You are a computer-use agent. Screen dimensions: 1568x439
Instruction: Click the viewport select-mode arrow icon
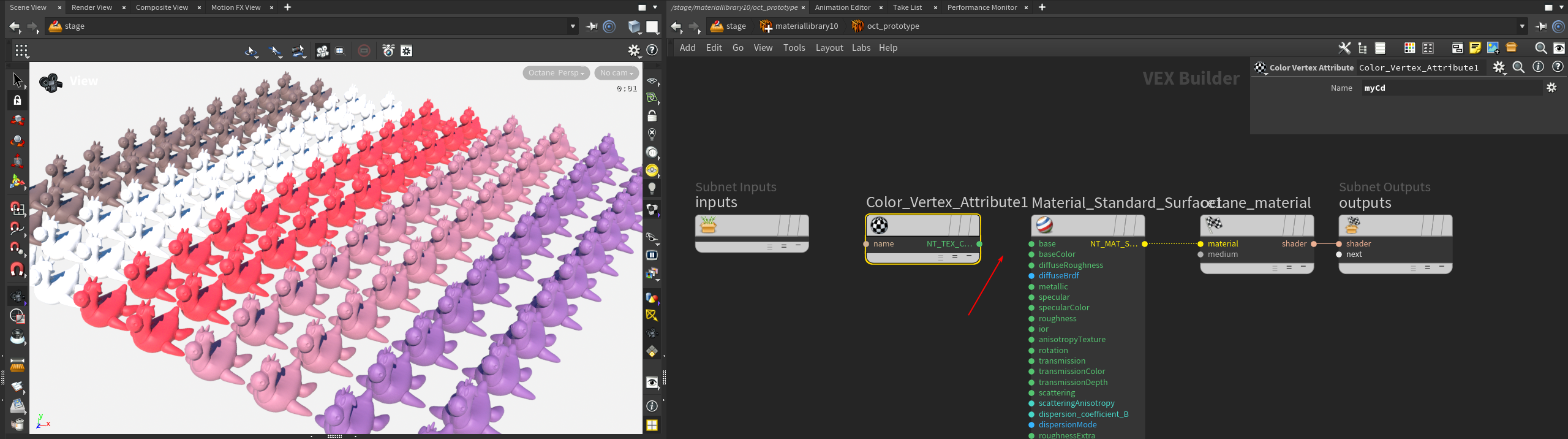point(251,51)
